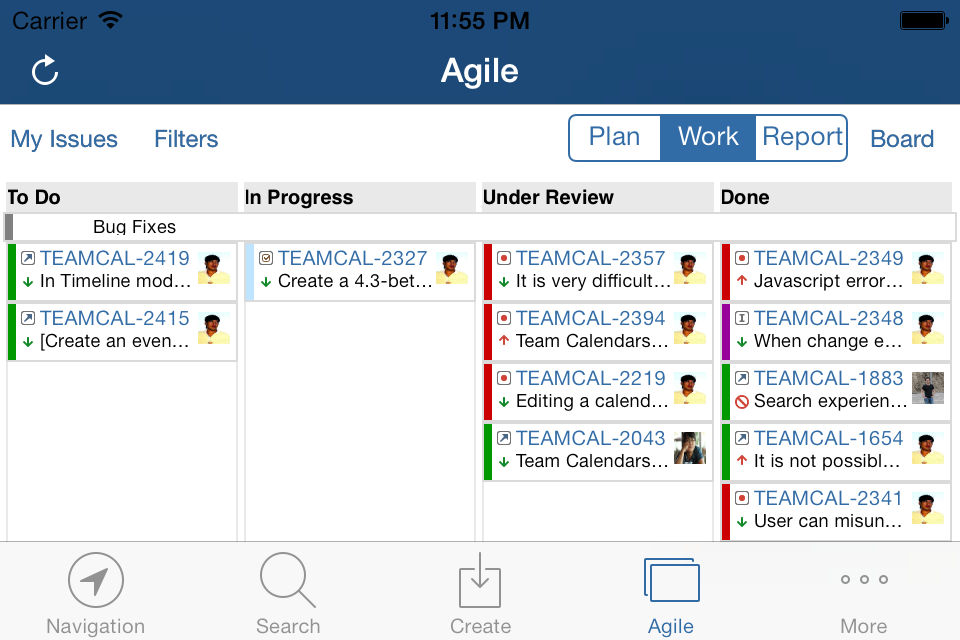The image size is (960, 640).
Task: Open issue TEAMCAL-2419
Action: coord(115,259)
